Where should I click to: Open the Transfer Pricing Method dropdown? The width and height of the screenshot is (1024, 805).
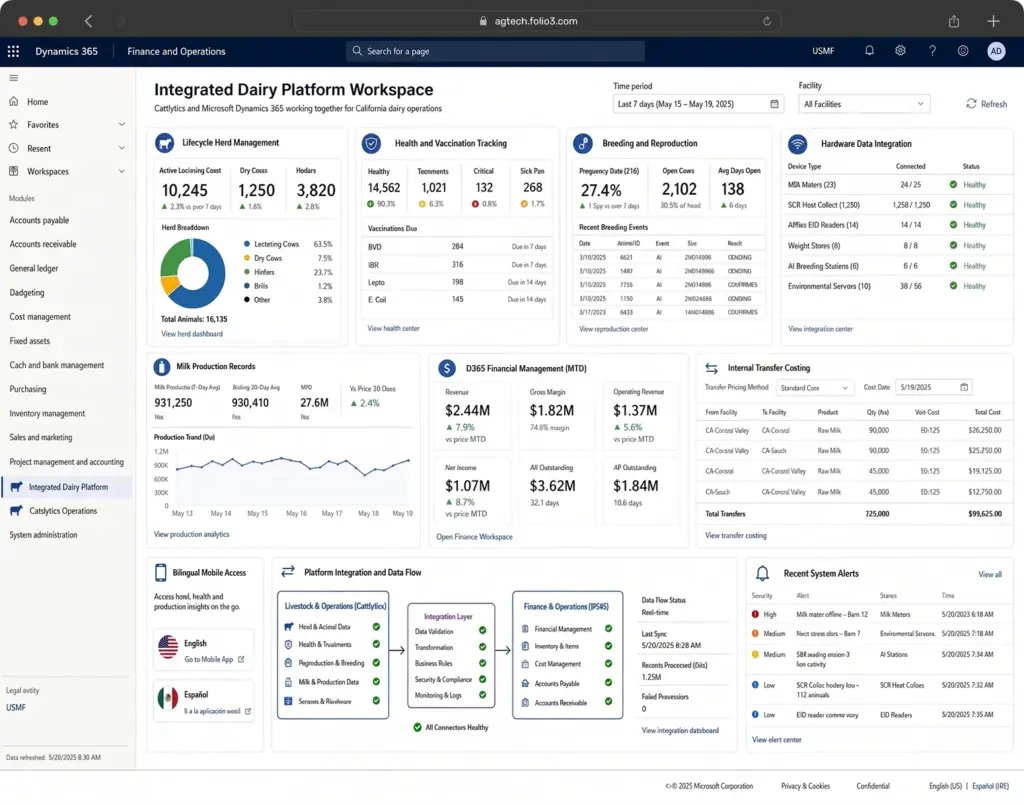[x=814, y=388]
